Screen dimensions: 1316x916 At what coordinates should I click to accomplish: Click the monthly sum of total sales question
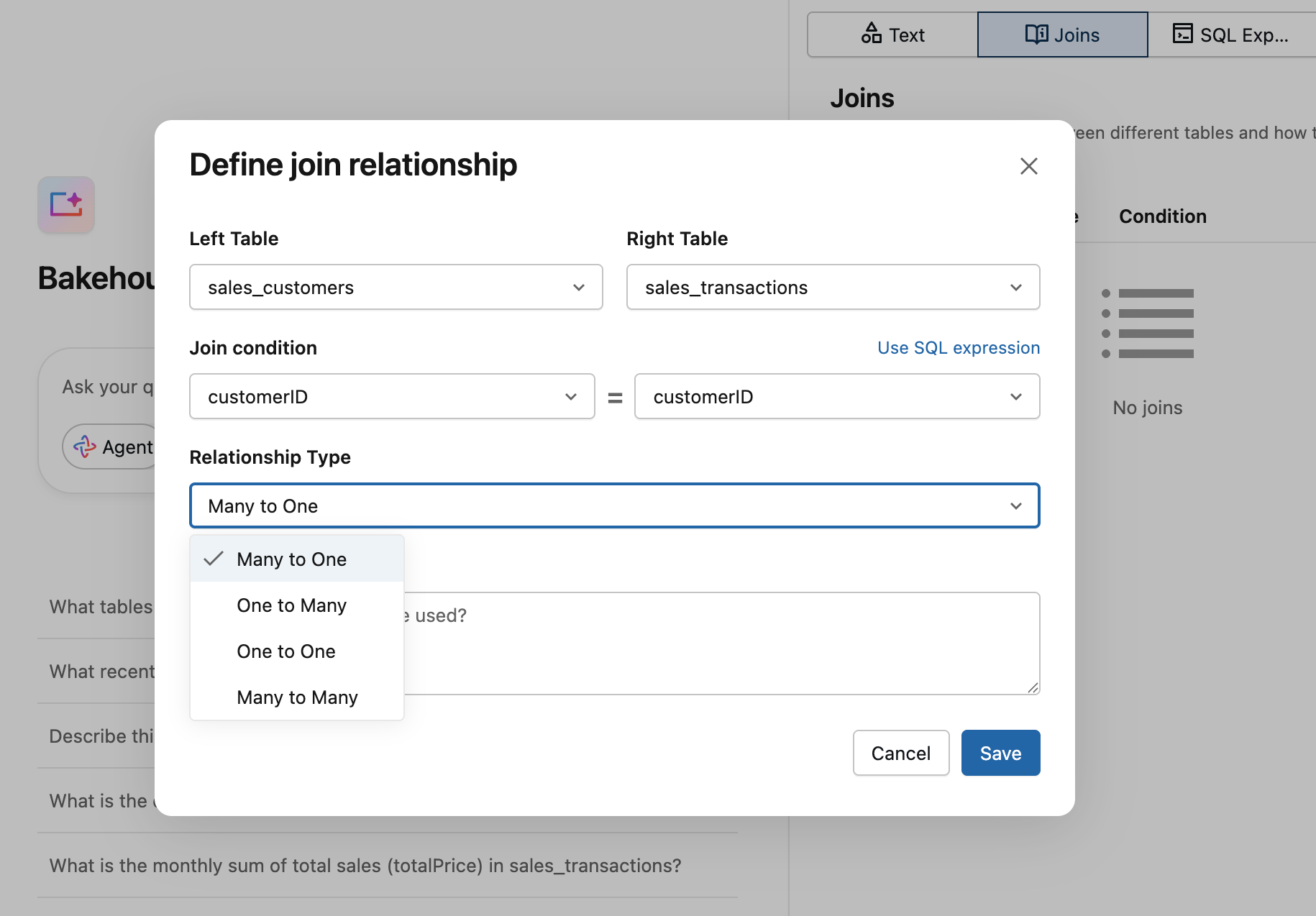365,866
